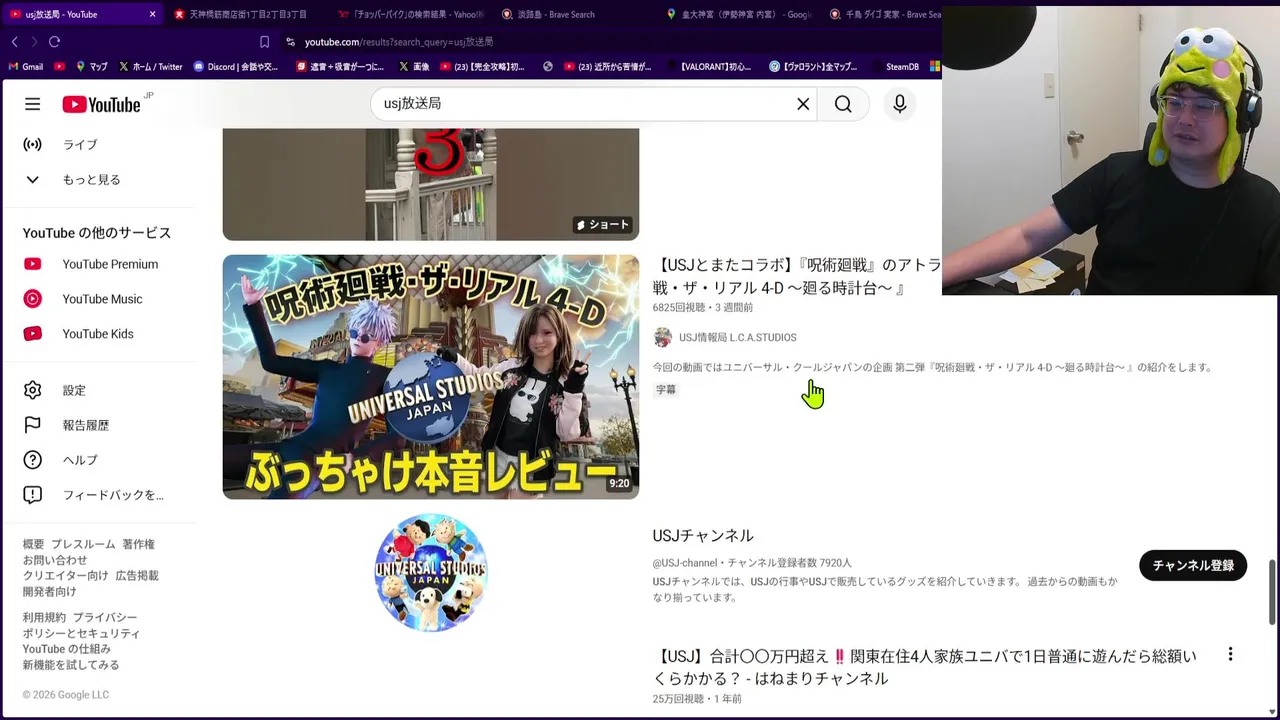
Task: Open 開発者向け footer link
Action: 50,591
